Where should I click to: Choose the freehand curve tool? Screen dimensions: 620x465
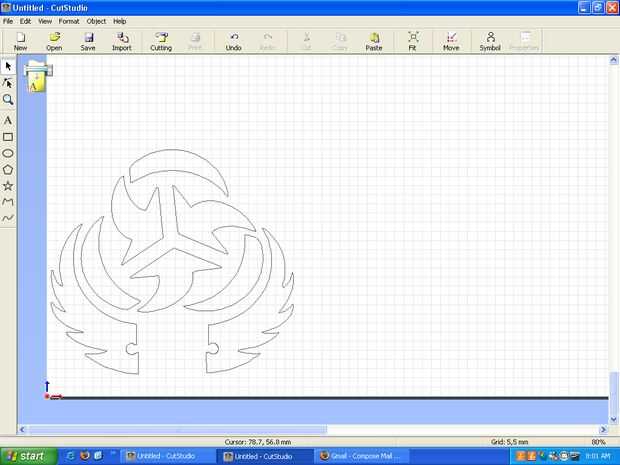[x=8, y=218]
